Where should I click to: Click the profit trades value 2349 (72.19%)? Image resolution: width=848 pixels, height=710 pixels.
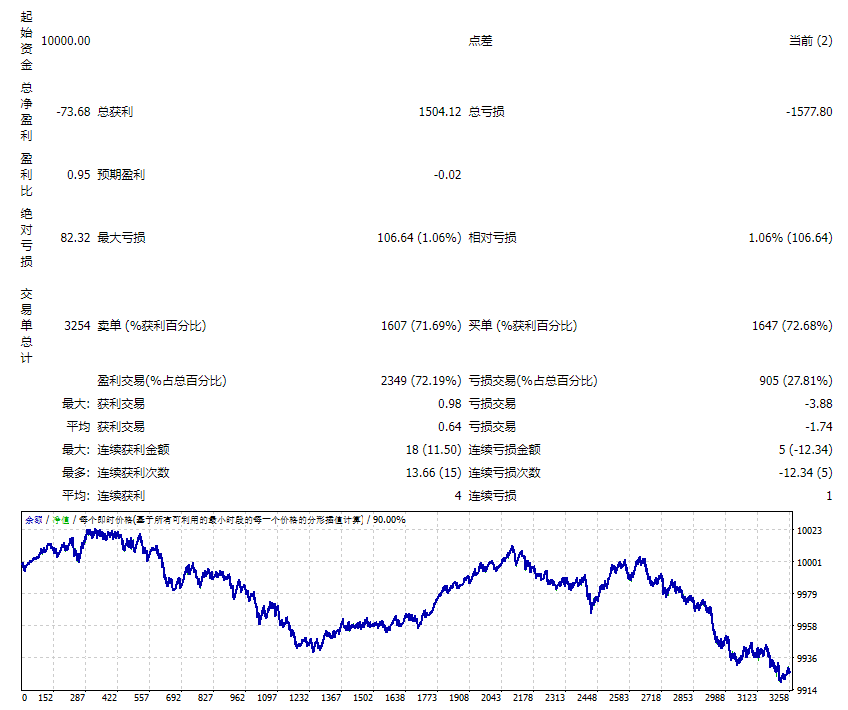coord(421,381)
